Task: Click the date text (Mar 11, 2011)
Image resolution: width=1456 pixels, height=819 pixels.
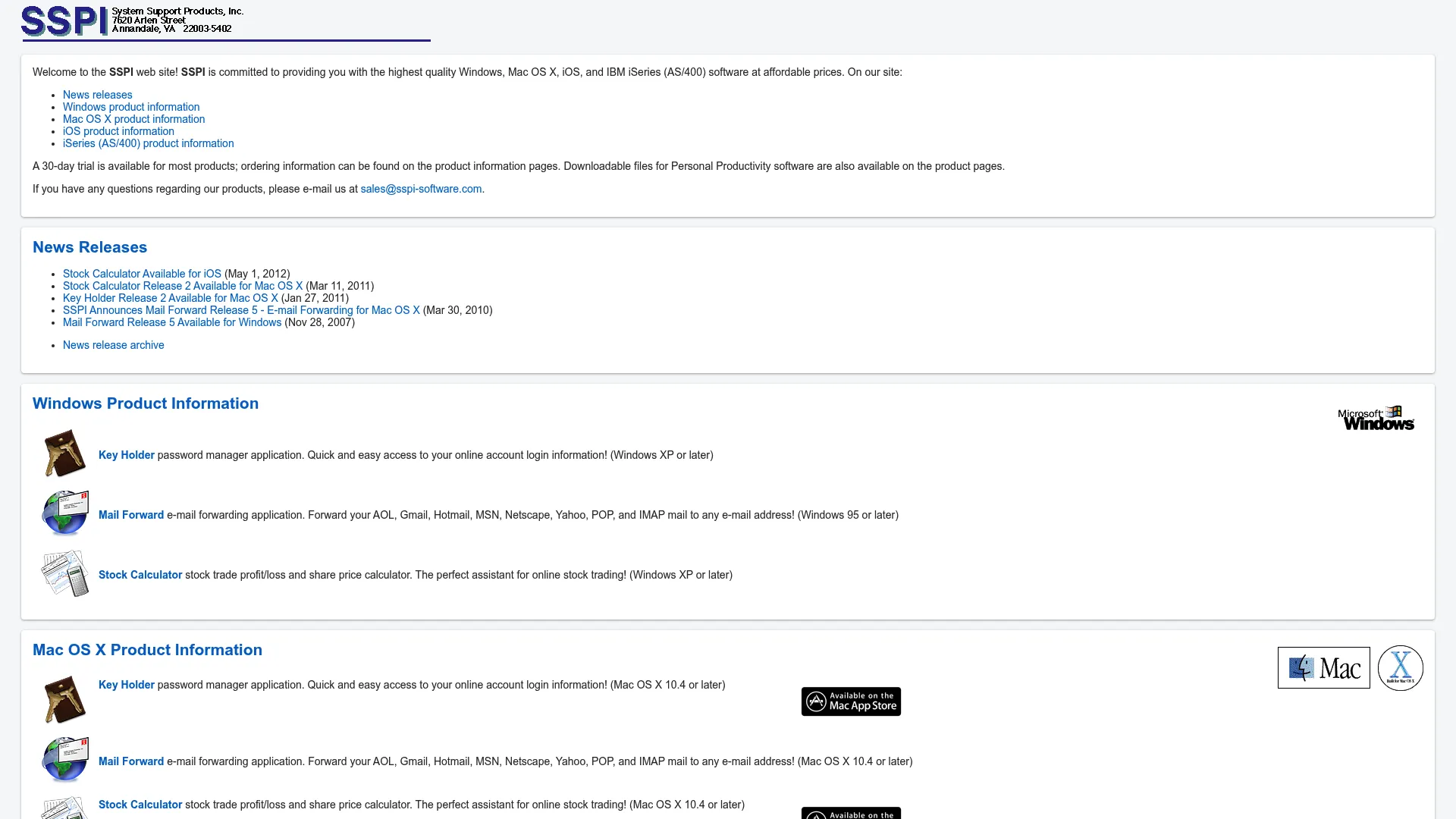Action: pyautogui.click(x=340, y=286)
